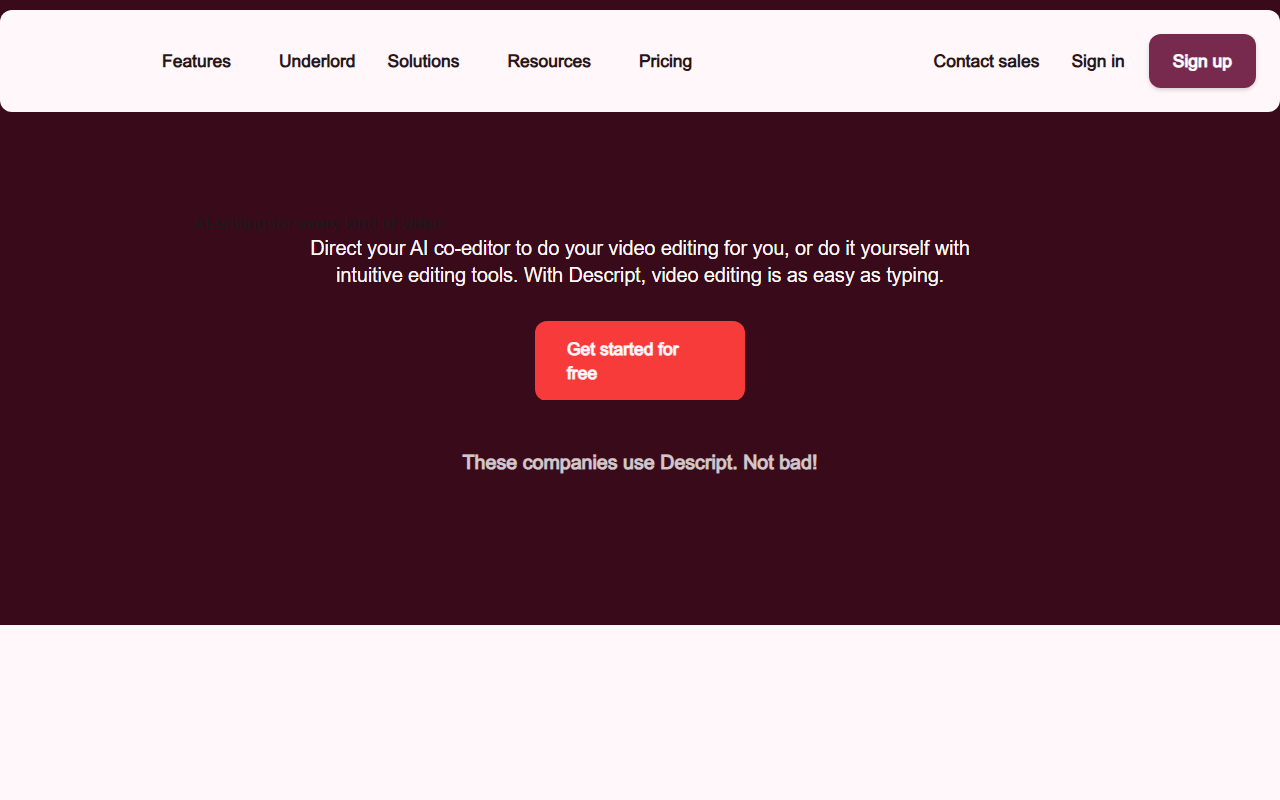Open the Solutions menu
1280x800 pixels.
click(x=423, y=61)
